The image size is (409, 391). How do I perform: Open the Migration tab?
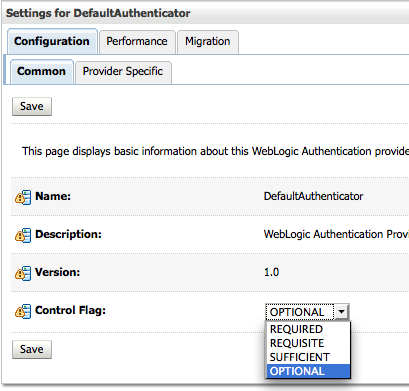click(x=208, y=42)
